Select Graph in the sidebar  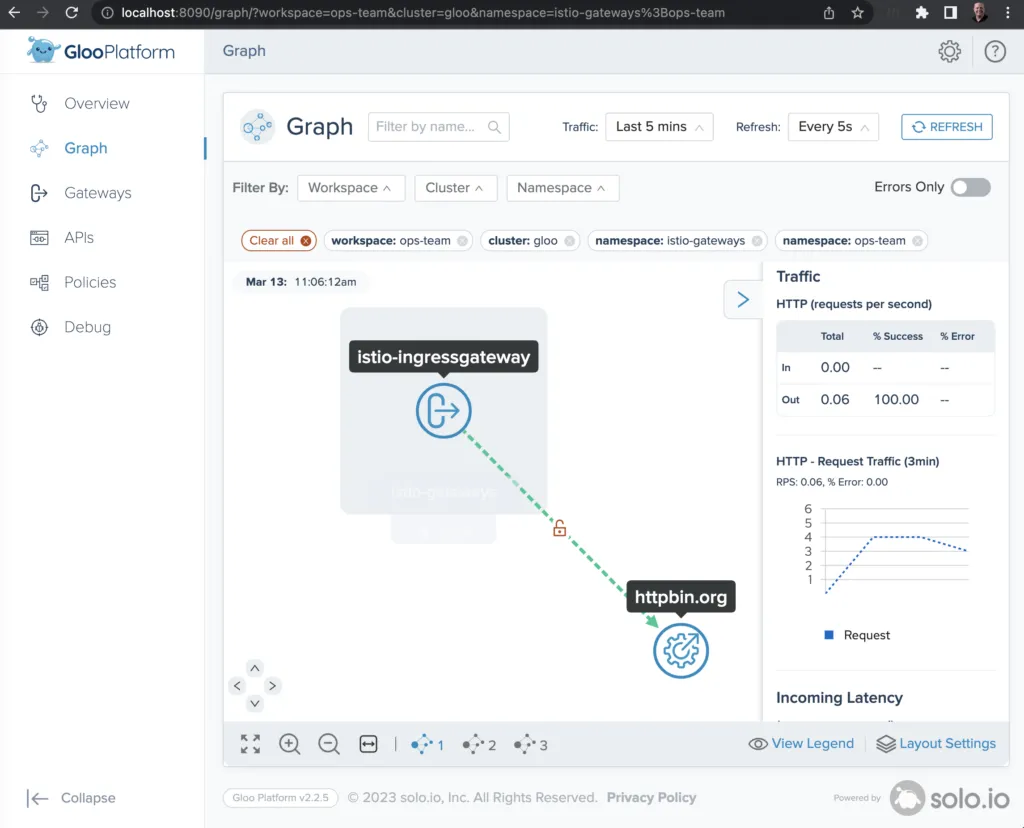point(86,148)
